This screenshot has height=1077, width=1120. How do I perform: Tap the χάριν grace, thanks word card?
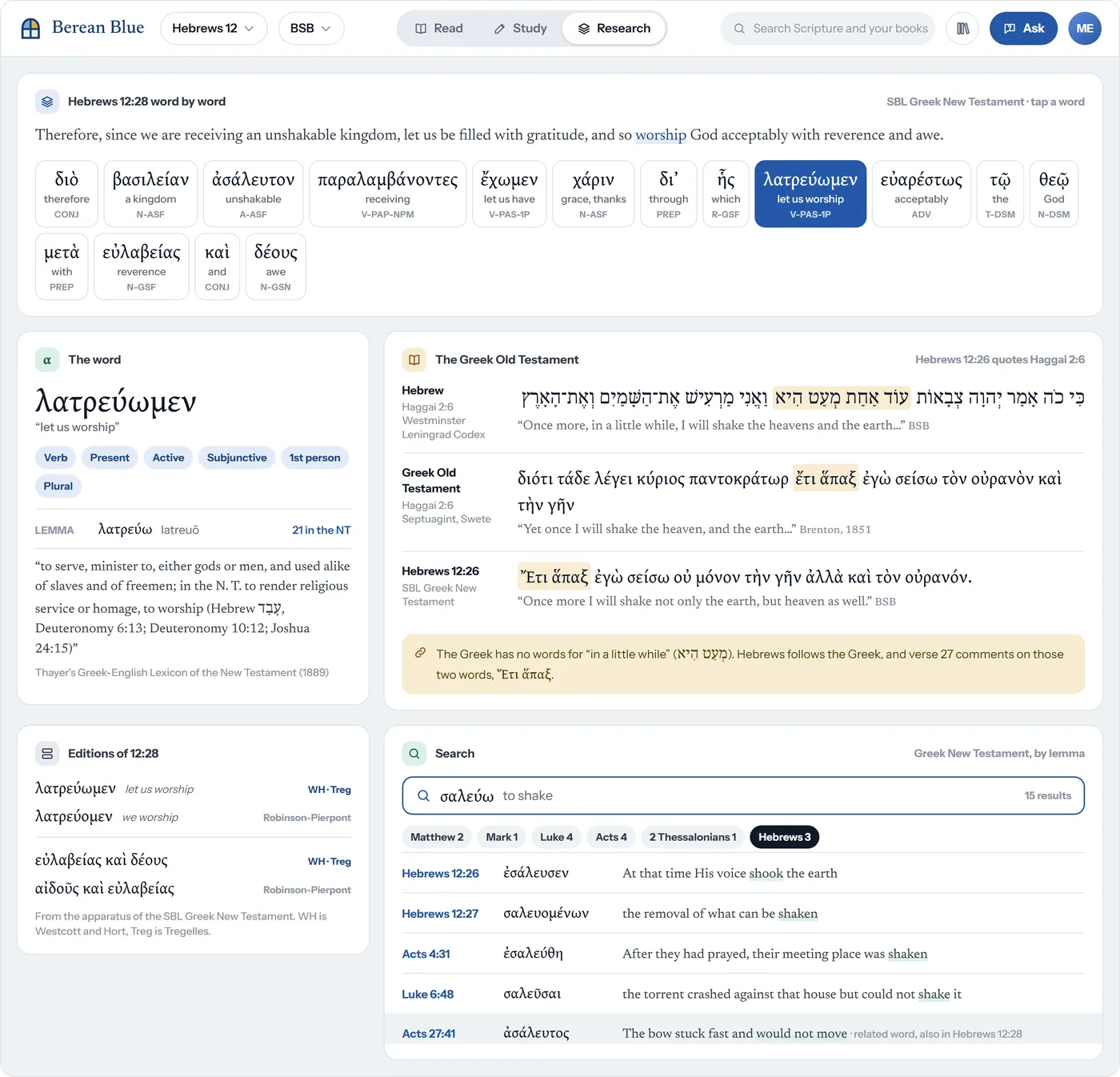pyautogui.click(x=594, y=194)
